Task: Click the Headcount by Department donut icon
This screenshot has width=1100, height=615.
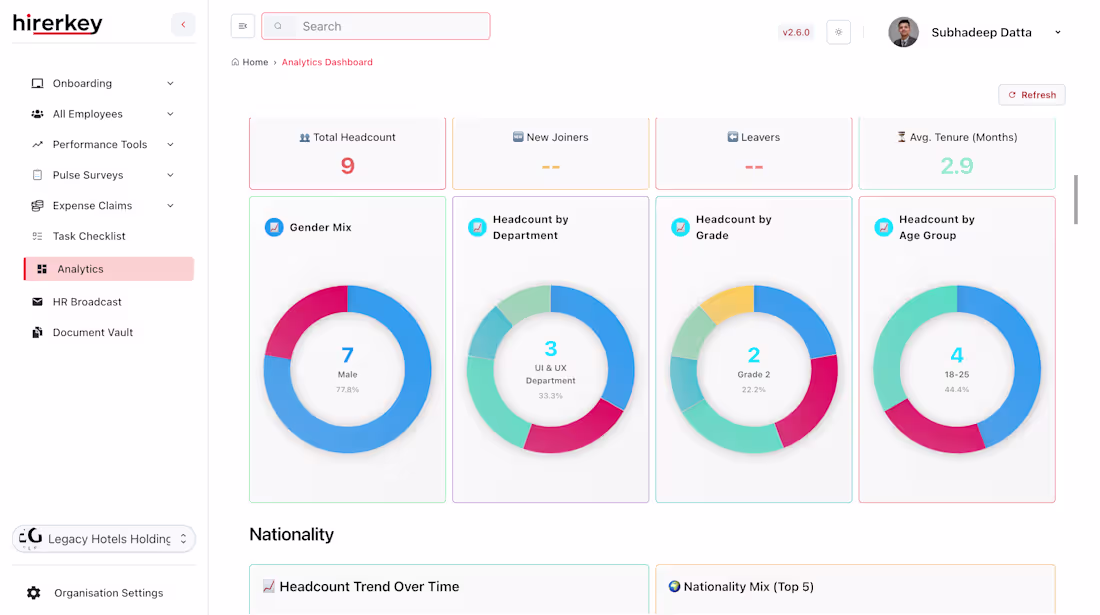Action: click(478, 227)
